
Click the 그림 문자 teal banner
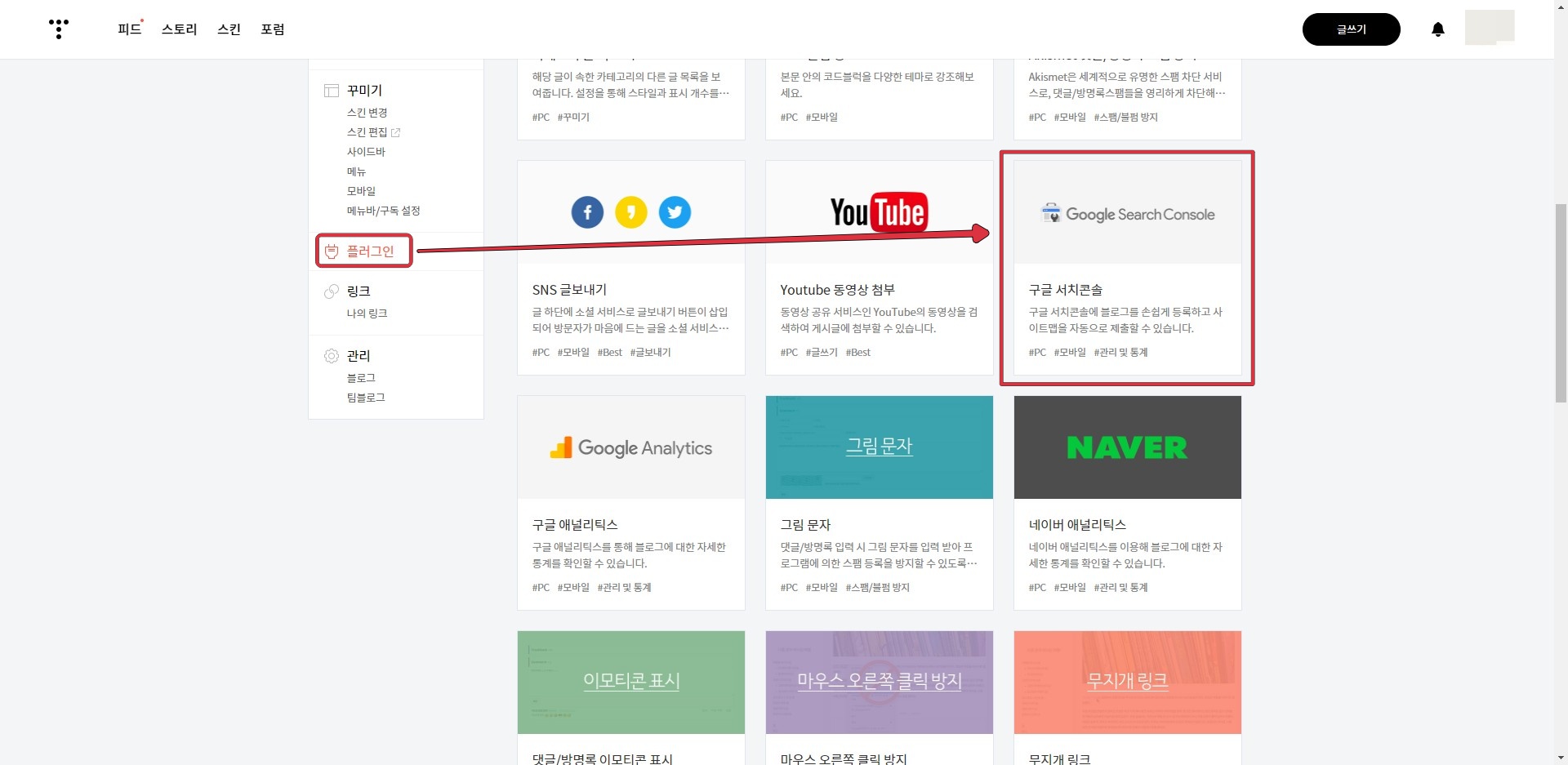[880, 447]
